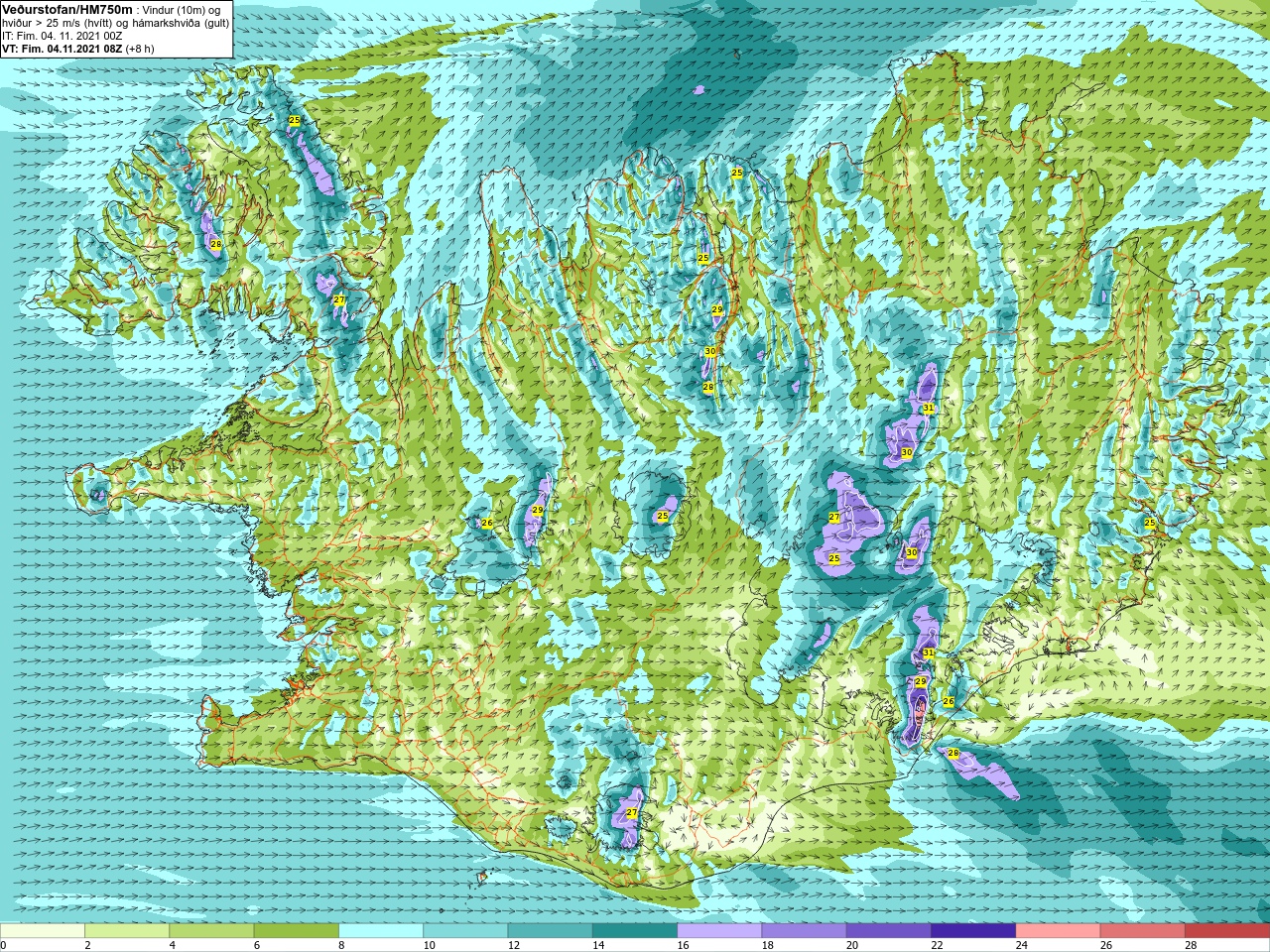1270x952 pixels.
Task: Pick the 22–24 m/s dark indigo legend segment
Action: (973, 931)
